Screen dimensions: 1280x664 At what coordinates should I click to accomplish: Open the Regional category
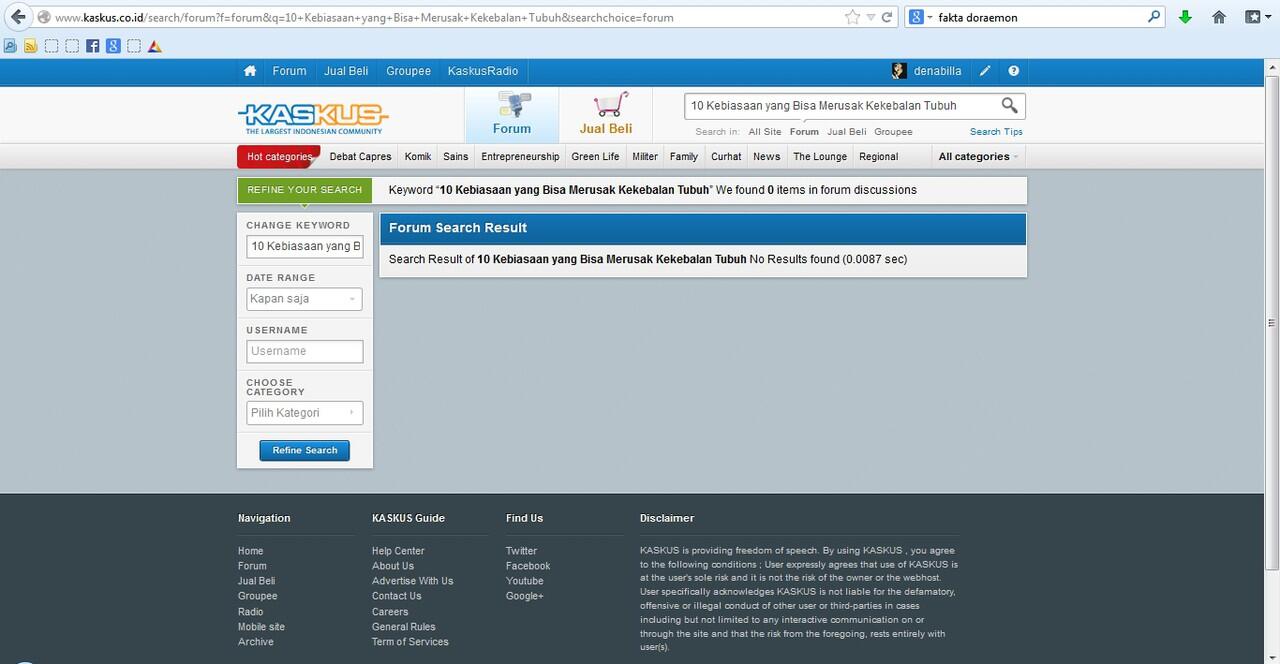point(879,157)
